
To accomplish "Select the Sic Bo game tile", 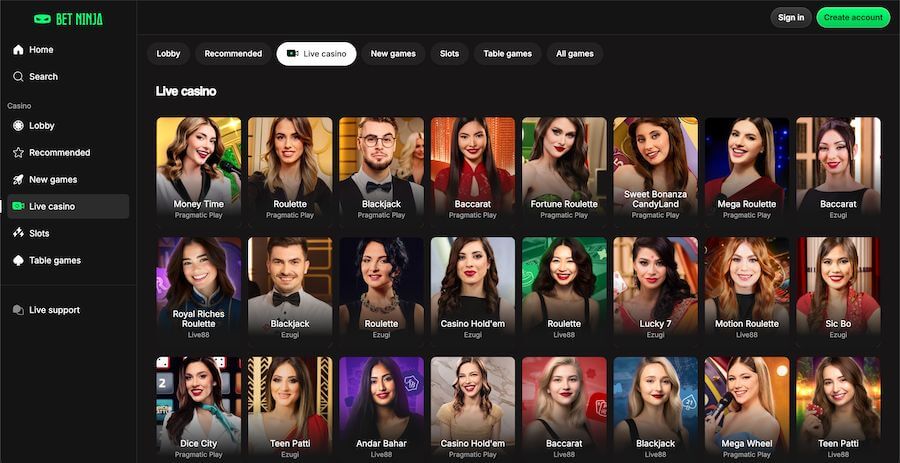I will coord(838,290).
